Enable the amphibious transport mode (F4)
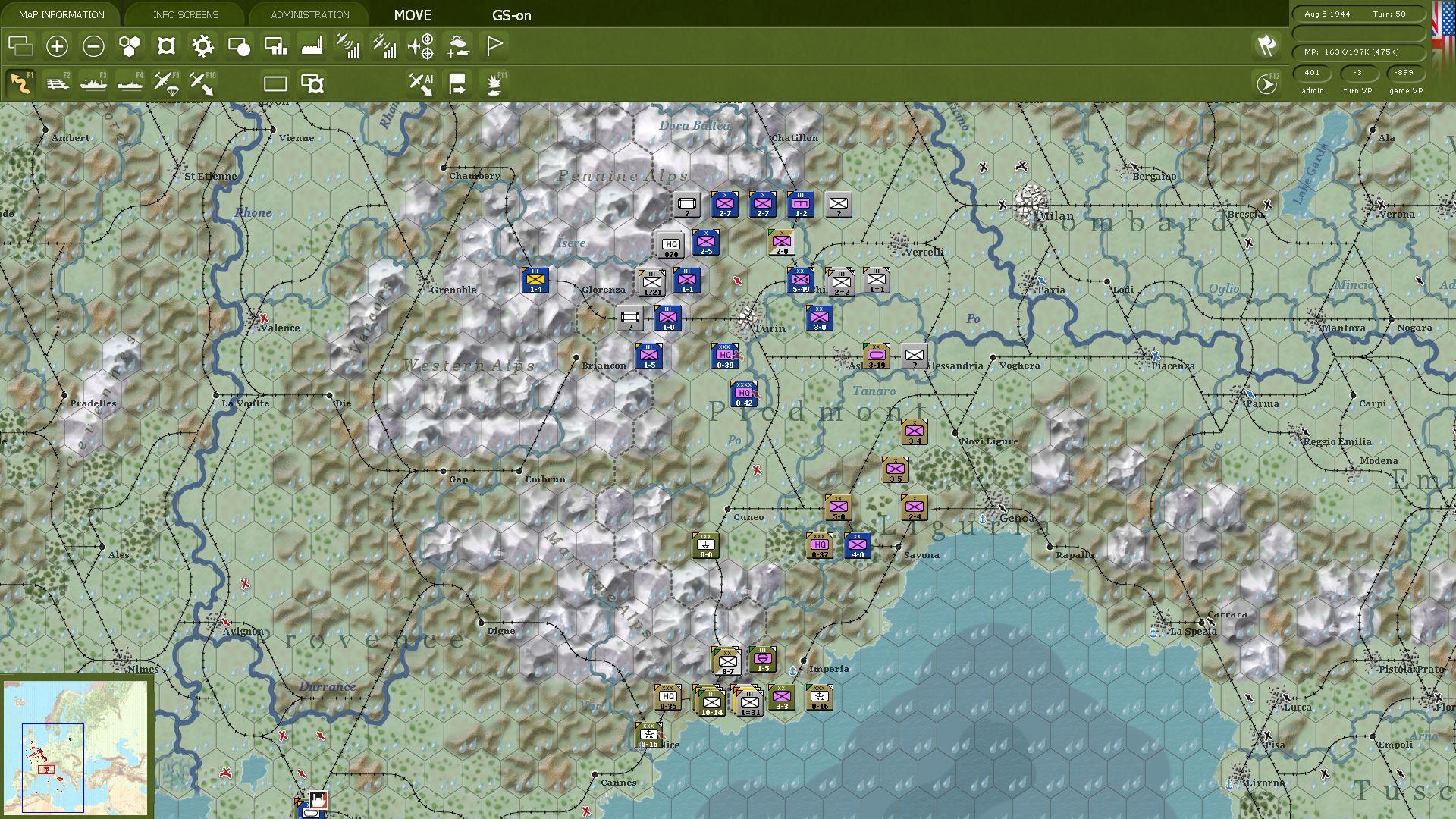Viewport: 1456px width, 819px height. click(131, 82)
